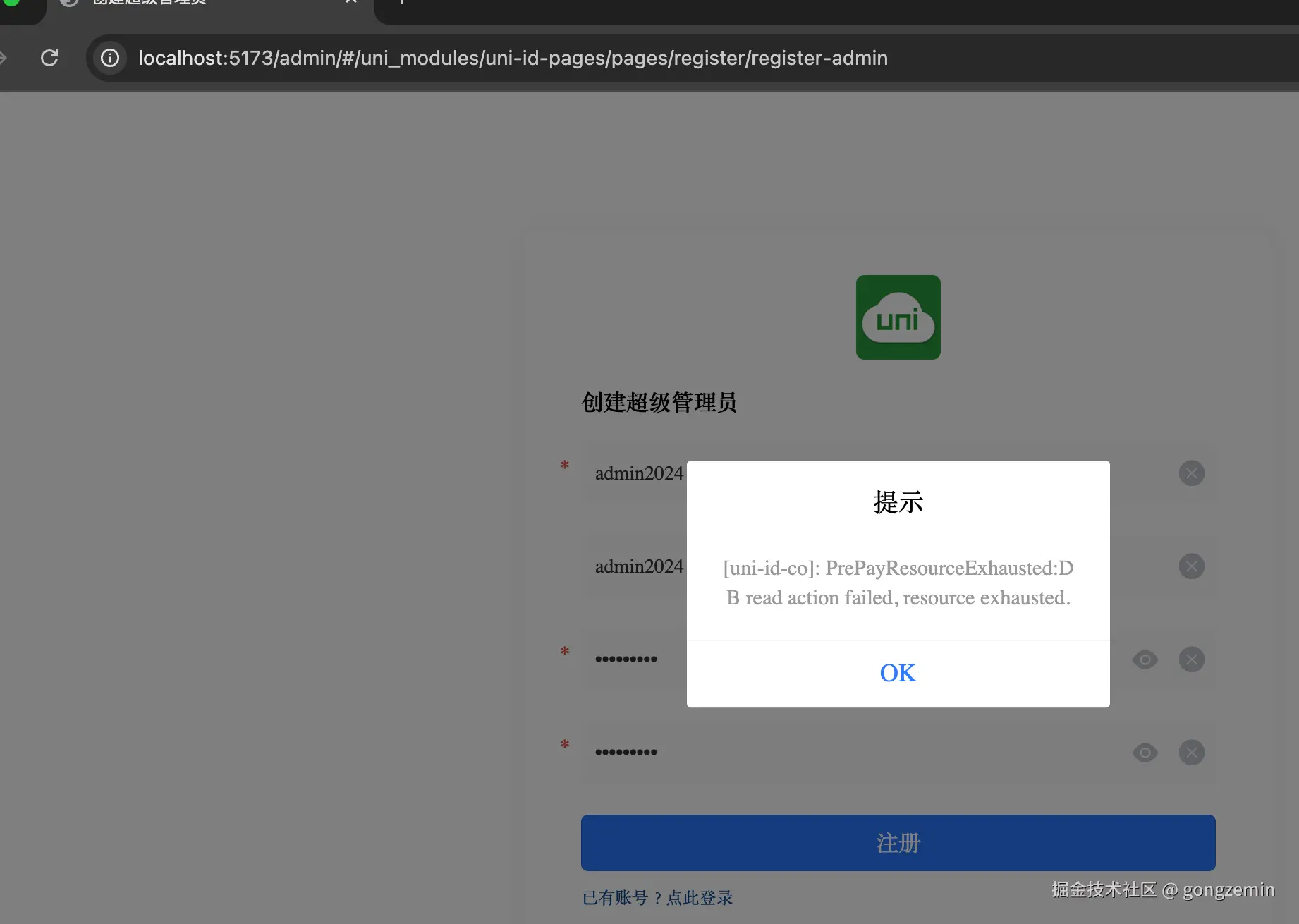Click OK in the 提示 dialog
This screenshot has height=924, width=1299.
tap(898, 674)
